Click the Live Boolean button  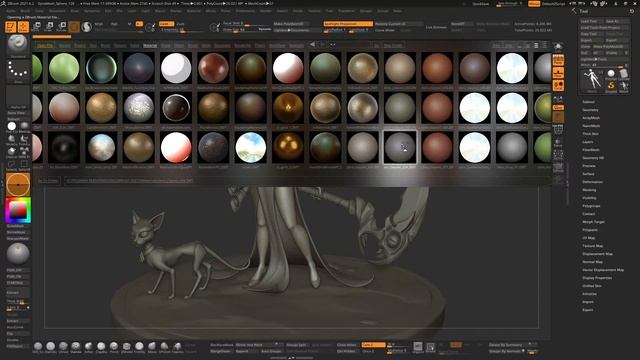436,27
